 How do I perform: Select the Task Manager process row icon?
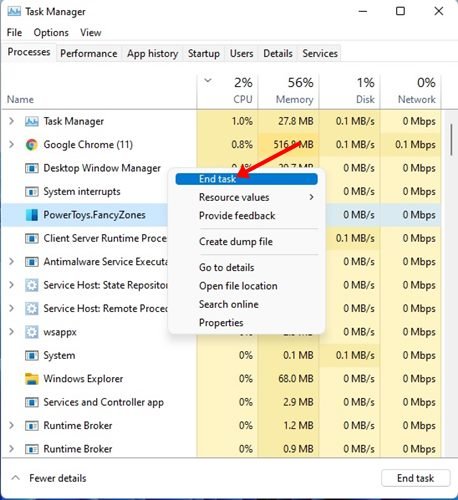click(x=31, y=121)
